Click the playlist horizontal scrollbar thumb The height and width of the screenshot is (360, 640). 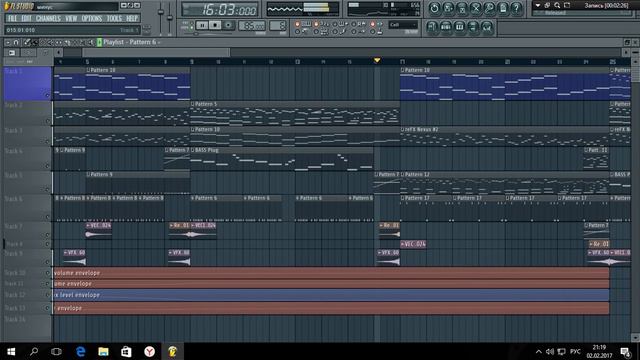coord(156,52)
